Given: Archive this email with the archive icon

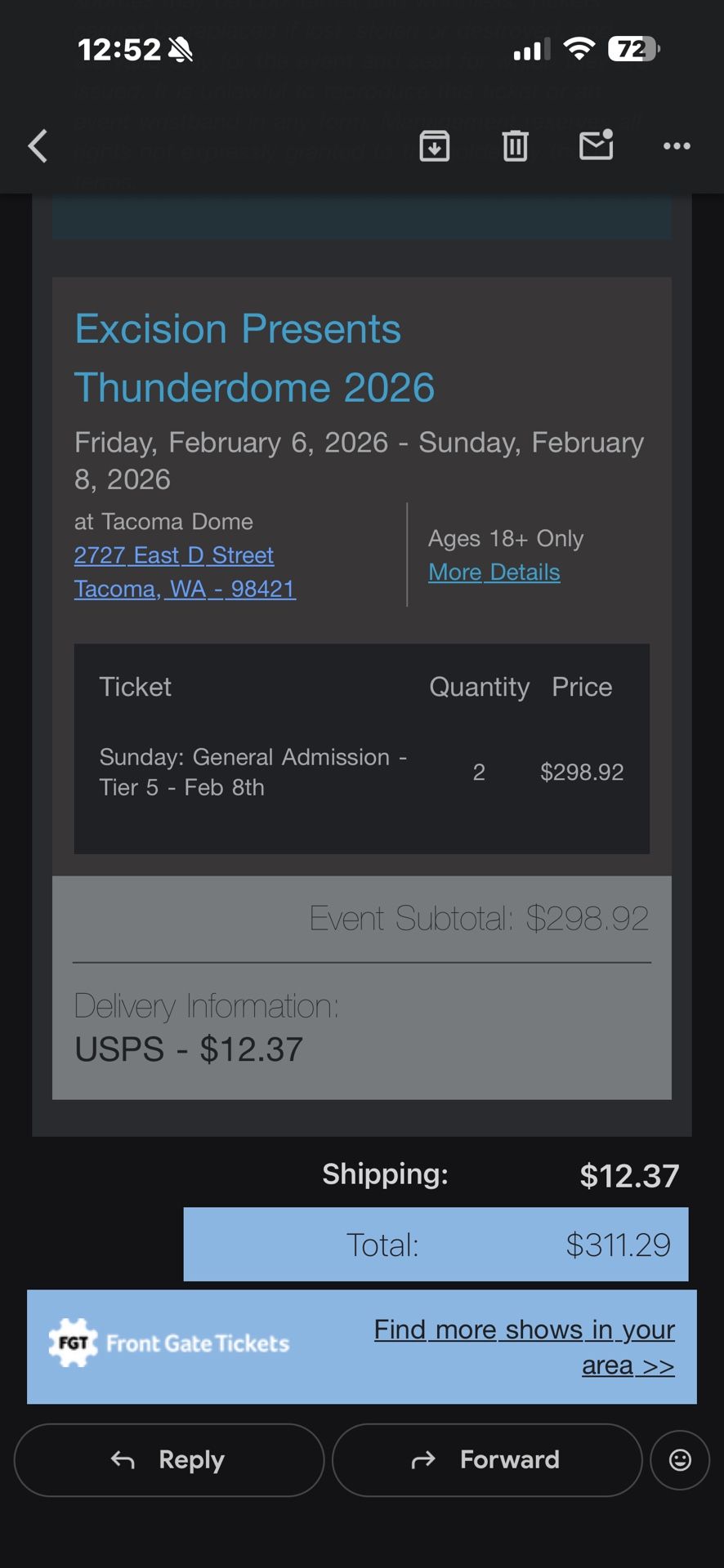Looking at the screenshot, I should pyautogui.click(x=434, y=146).
